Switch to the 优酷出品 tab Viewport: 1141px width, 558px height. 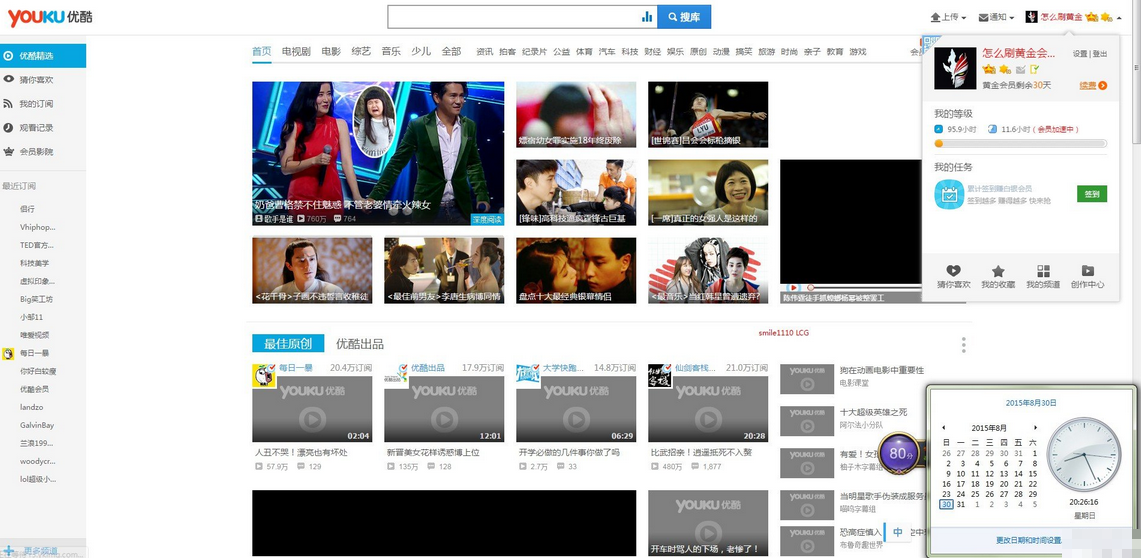click(359, 343)
